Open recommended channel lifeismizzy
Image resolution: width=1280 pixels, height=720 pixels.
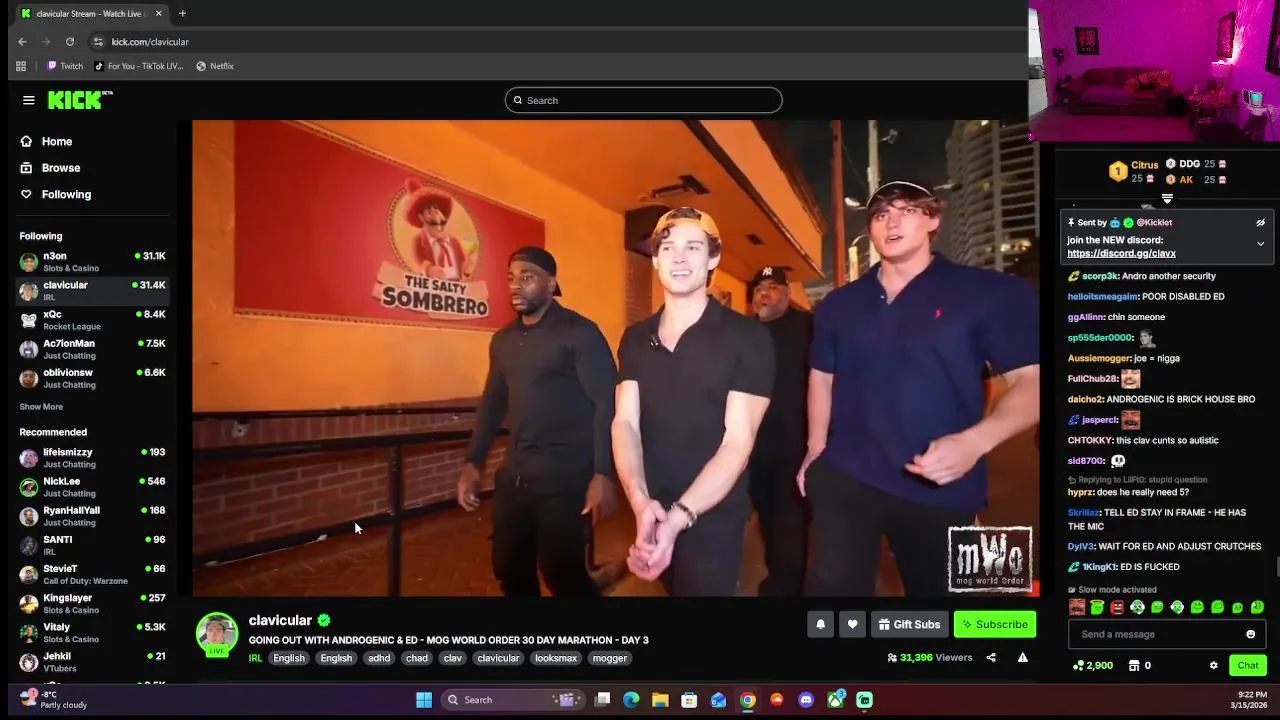[93, 458]
